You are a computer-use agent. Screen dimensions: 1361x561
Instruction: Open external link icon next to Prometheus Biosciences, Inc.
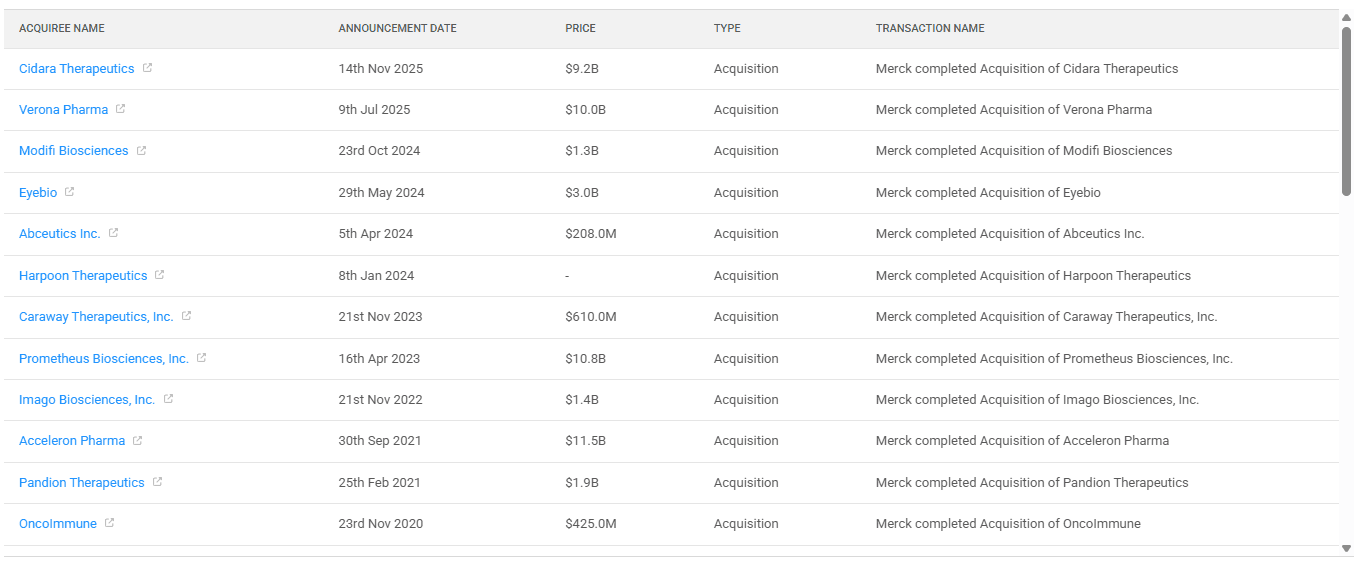click(201, 358)
